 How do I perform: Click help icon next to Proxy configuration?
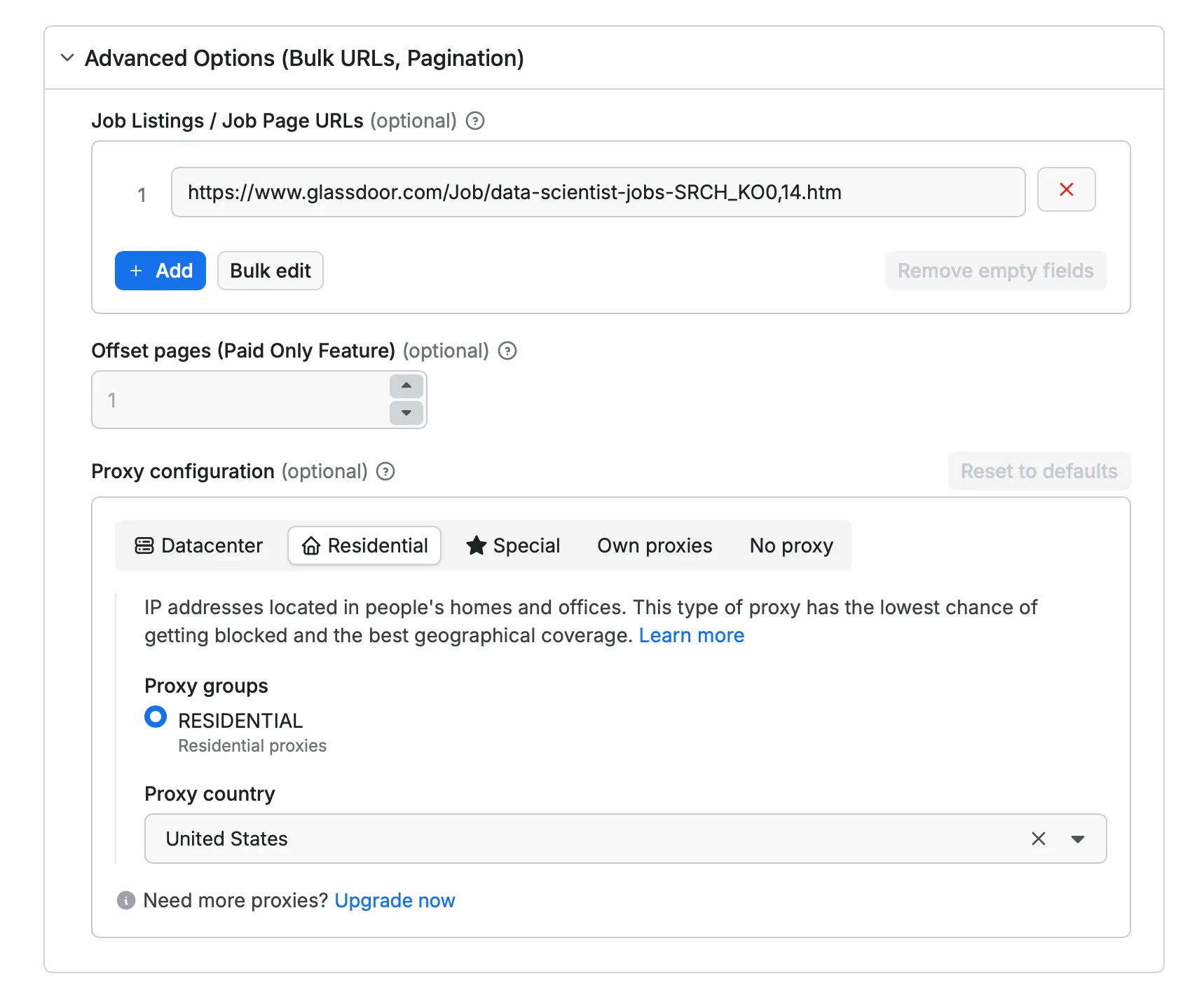tap(385, 471)
